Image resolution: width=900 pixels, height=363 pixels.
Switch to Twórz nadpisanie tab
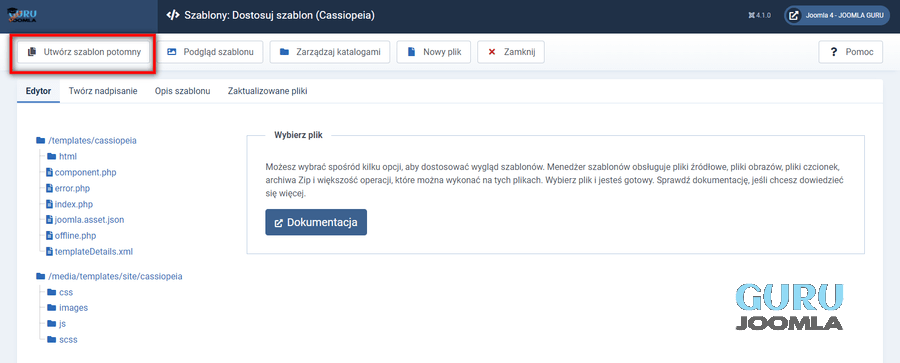tap(103, 91)
